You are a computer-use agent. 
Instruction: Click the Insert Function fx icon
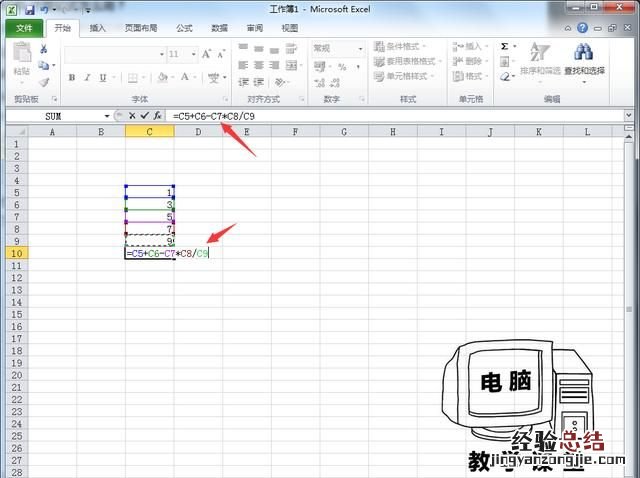[158, 116]
